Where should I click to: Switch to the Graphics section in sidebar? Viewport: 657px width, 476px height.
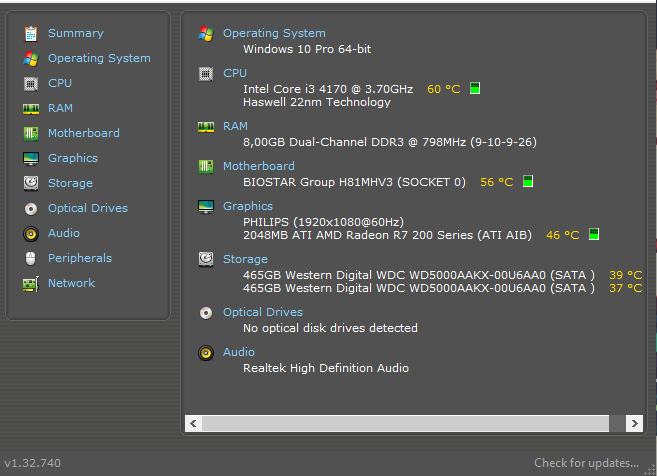pyautogui.click(x=72, y=158)
